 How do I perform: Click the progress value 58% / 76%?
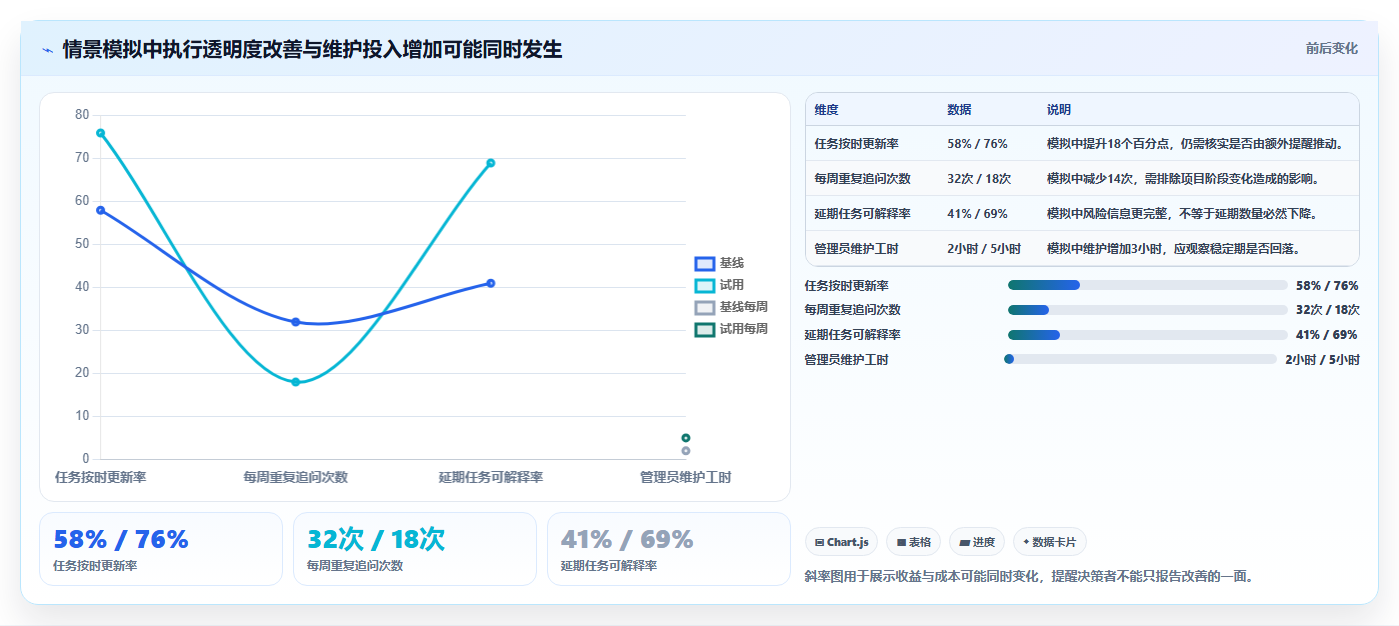[1327, 285]
